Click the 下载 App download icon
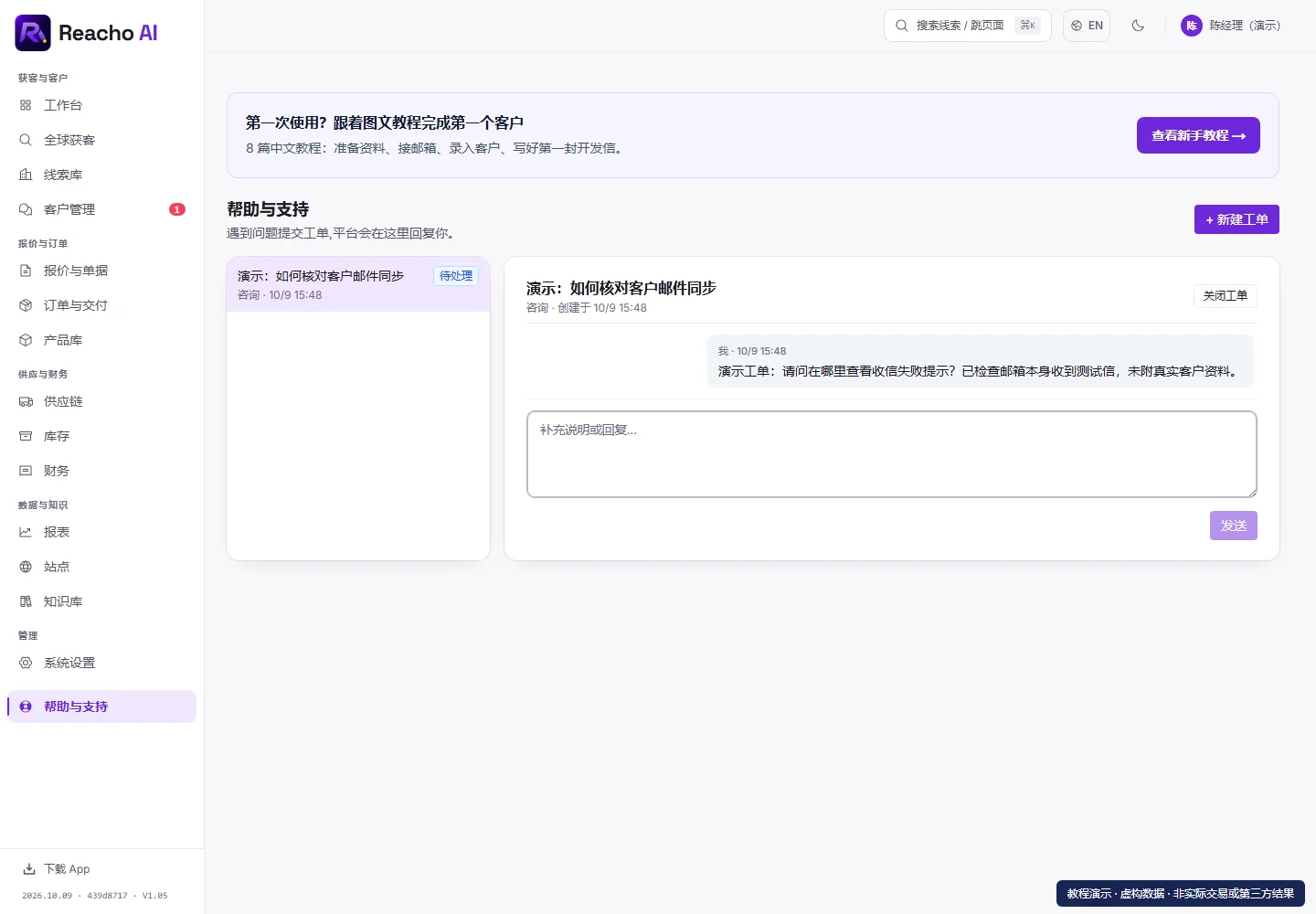Screen dimensions: 1316x914 pos(29,869)
